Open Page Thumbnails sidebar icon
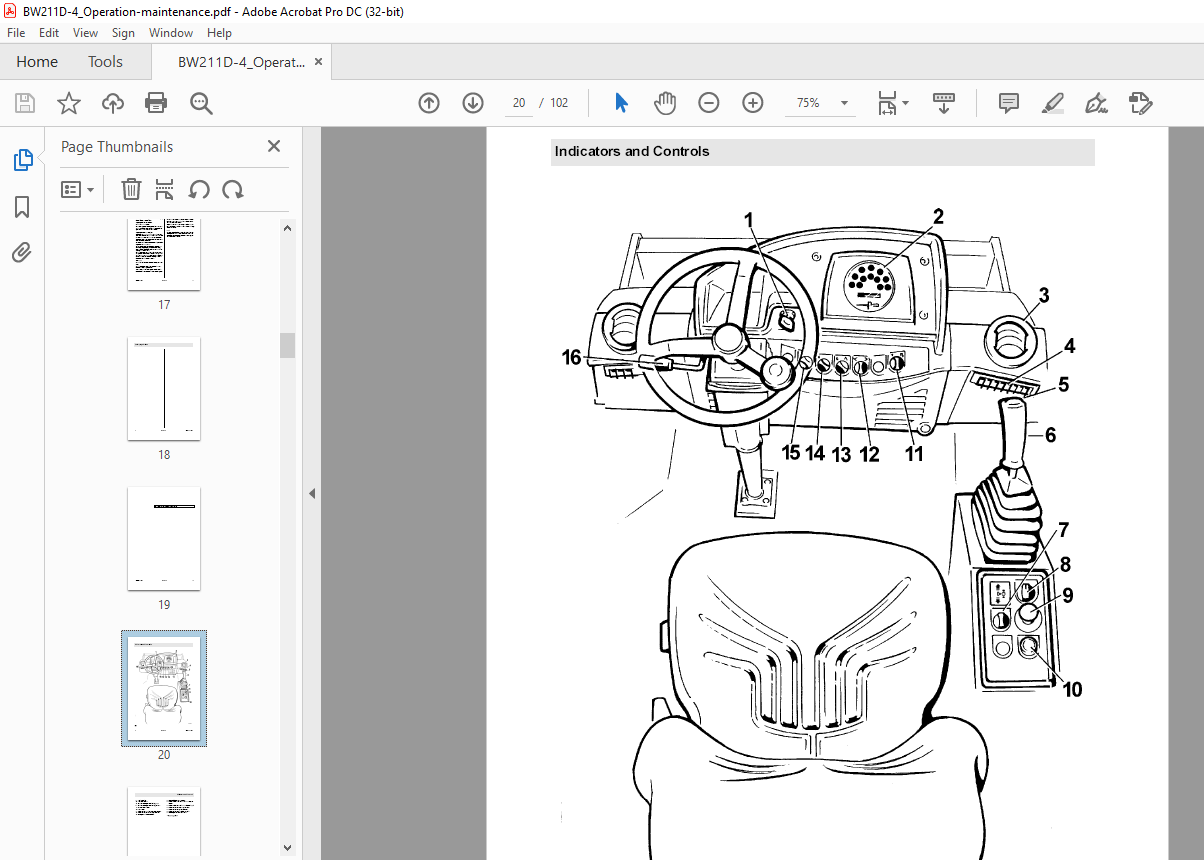The height and width of the screenshot is (860, 1204). point(22,160)
